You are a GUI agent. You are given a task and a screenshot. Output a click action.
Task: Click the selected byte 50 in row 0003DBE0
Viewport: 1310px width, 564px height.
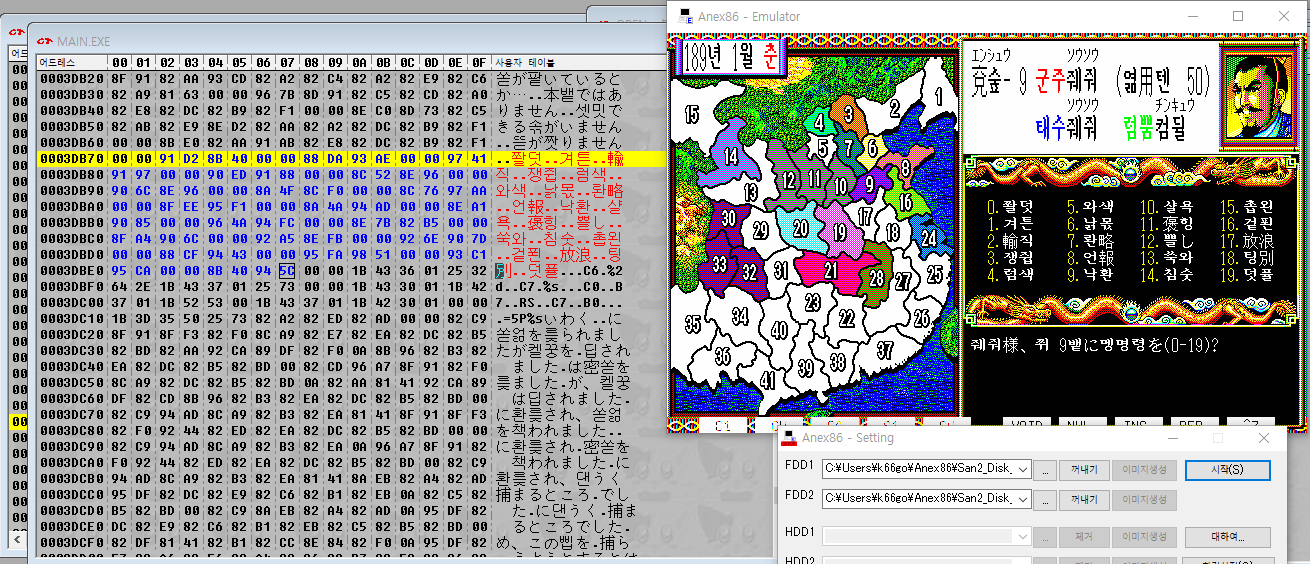pyautogui.click(x=287, y=270)
